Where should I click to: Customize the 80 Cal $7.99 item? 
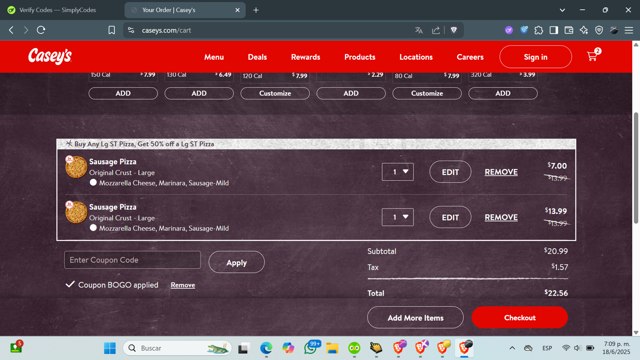click(x=427, y=93)
